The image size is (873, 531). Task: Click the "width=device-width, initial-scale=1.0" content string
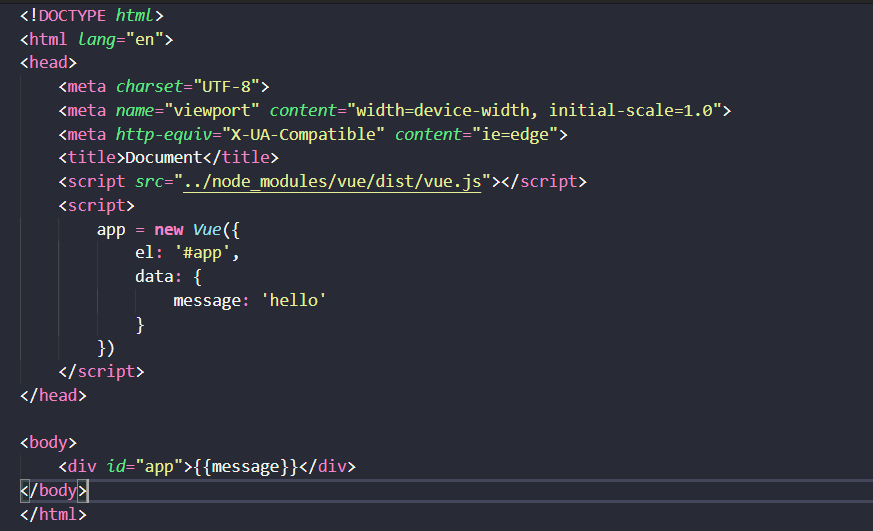click(534, 111)
